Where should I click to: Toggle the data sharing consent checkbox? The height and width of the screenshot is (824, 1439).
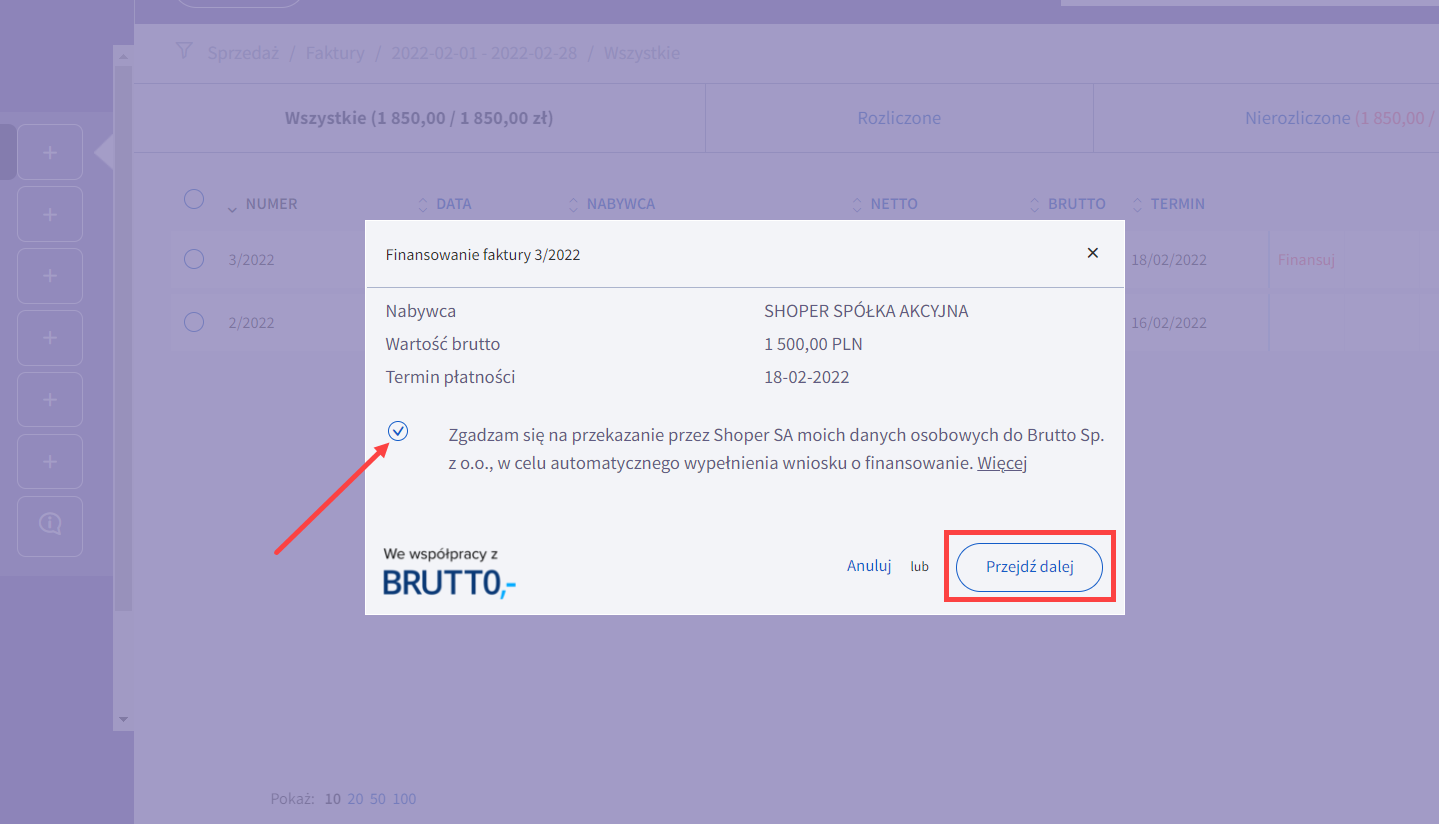pos(398,431)
